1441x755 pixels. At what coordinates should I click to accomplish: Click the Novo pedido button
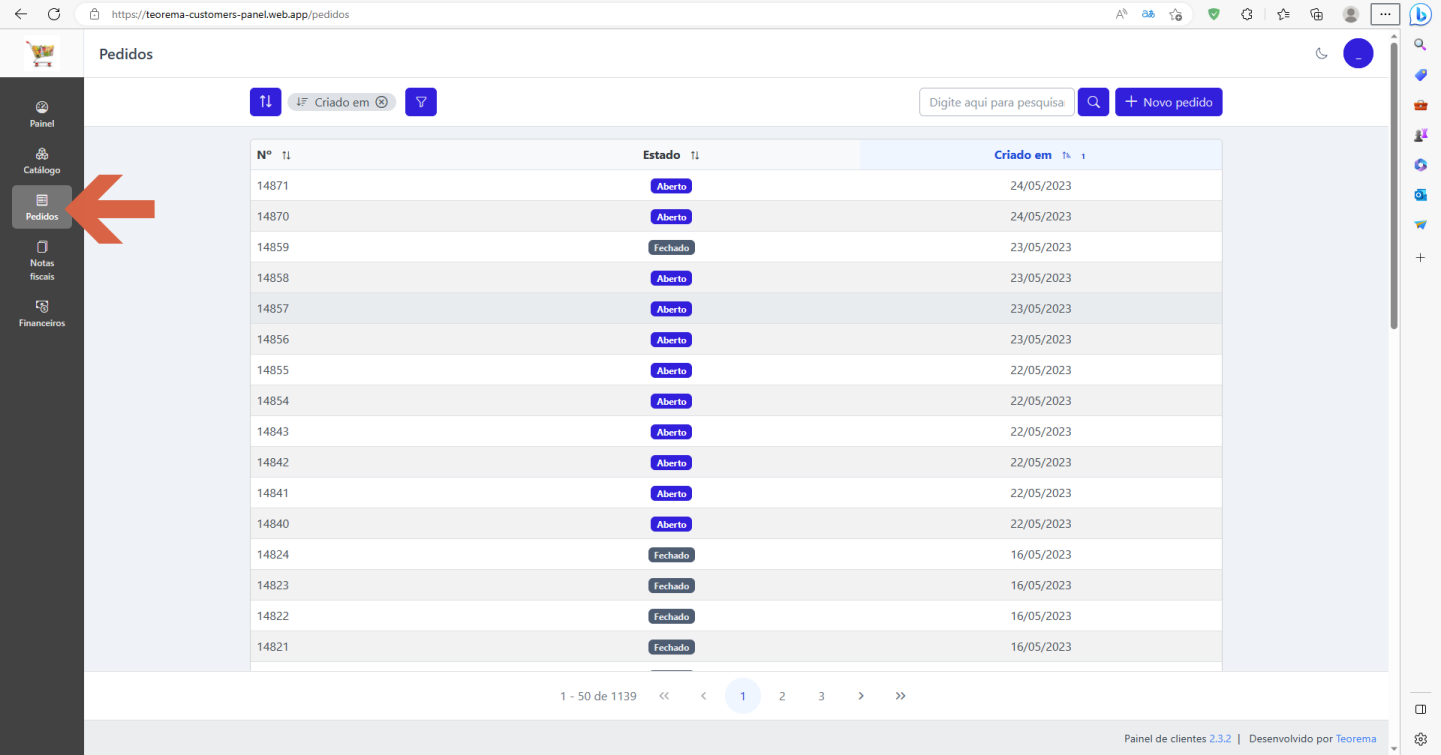[x=1168, y=102]
